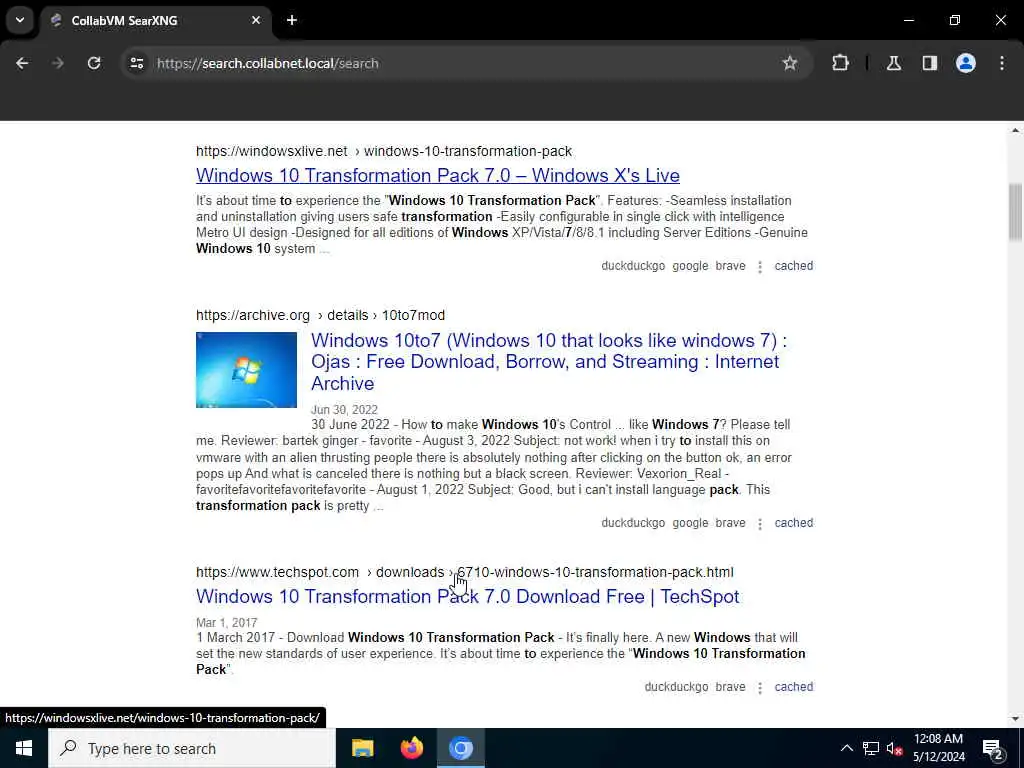This screenshot has height=768, width=1024.
Task: Open the Extensions puzzle icon
Action: pos(840,63)
